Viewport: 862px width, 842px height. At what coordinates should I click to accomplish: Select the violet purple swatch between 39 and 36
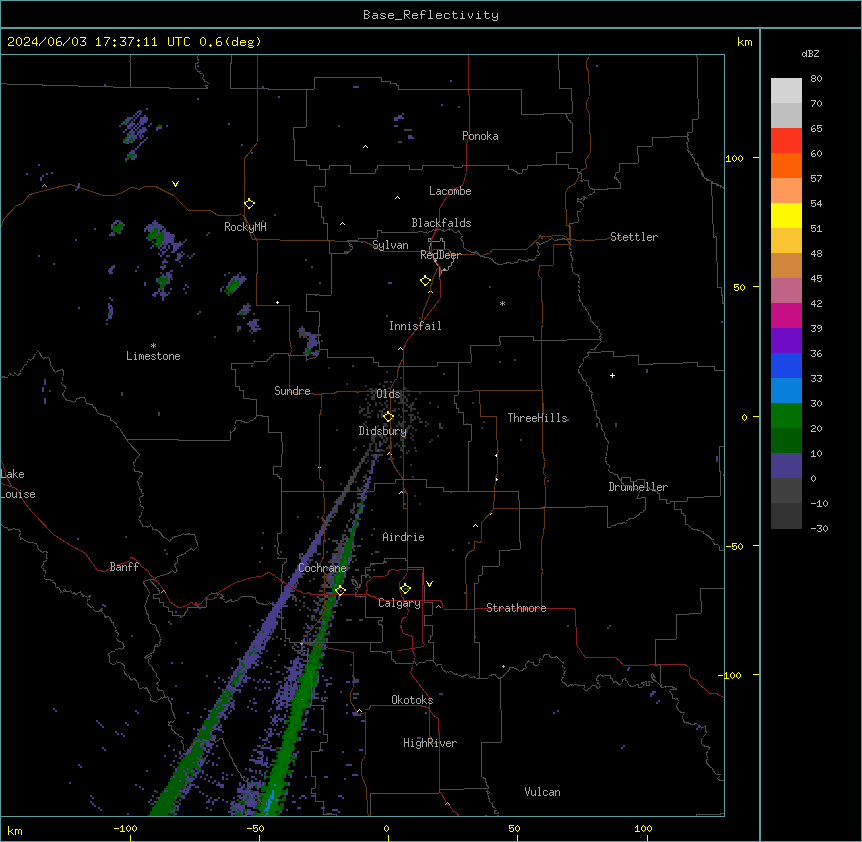coord(786,341)
